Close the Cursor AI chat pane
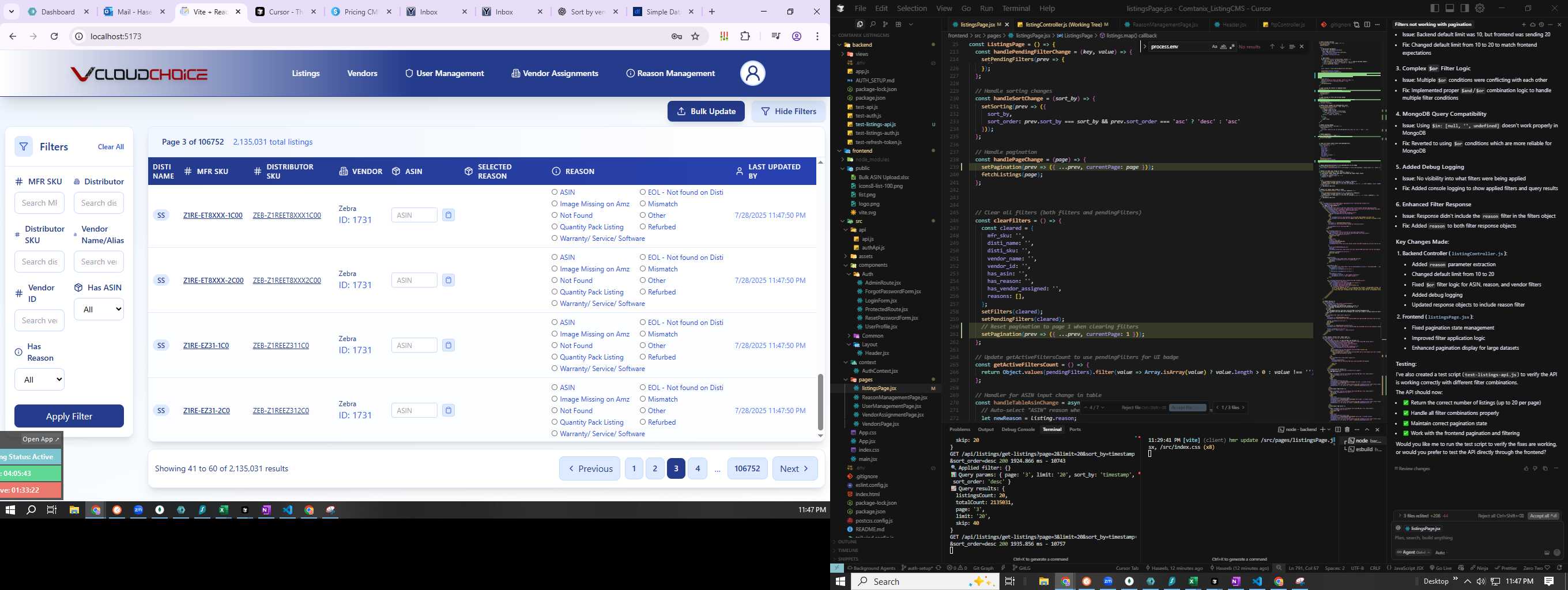Screen dimensions: 1568x590 click(x=1559, y=24)
